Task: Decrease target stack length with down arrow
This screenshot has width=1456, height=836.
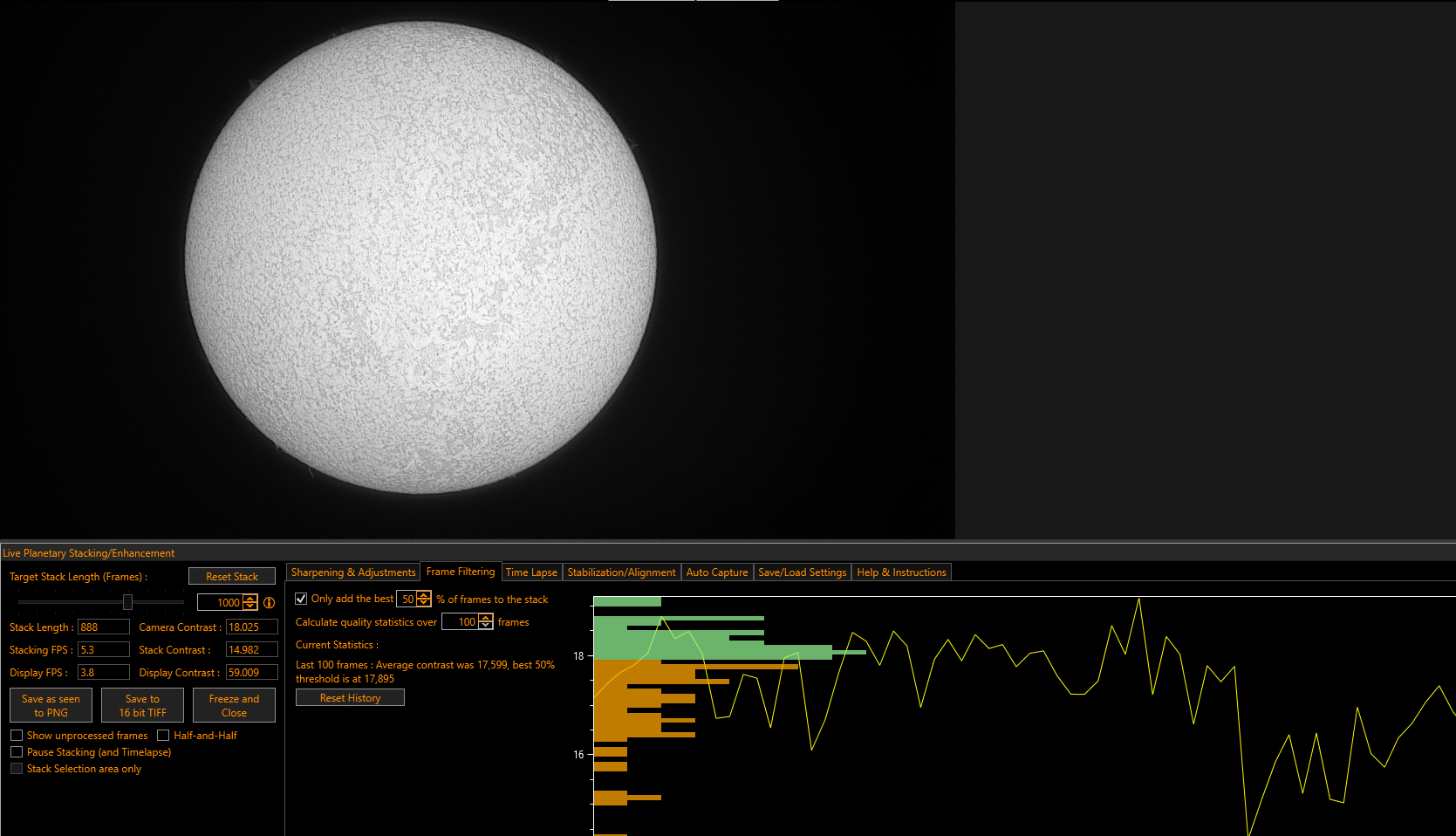Action: pyautogui.click(x=250, y=606)
